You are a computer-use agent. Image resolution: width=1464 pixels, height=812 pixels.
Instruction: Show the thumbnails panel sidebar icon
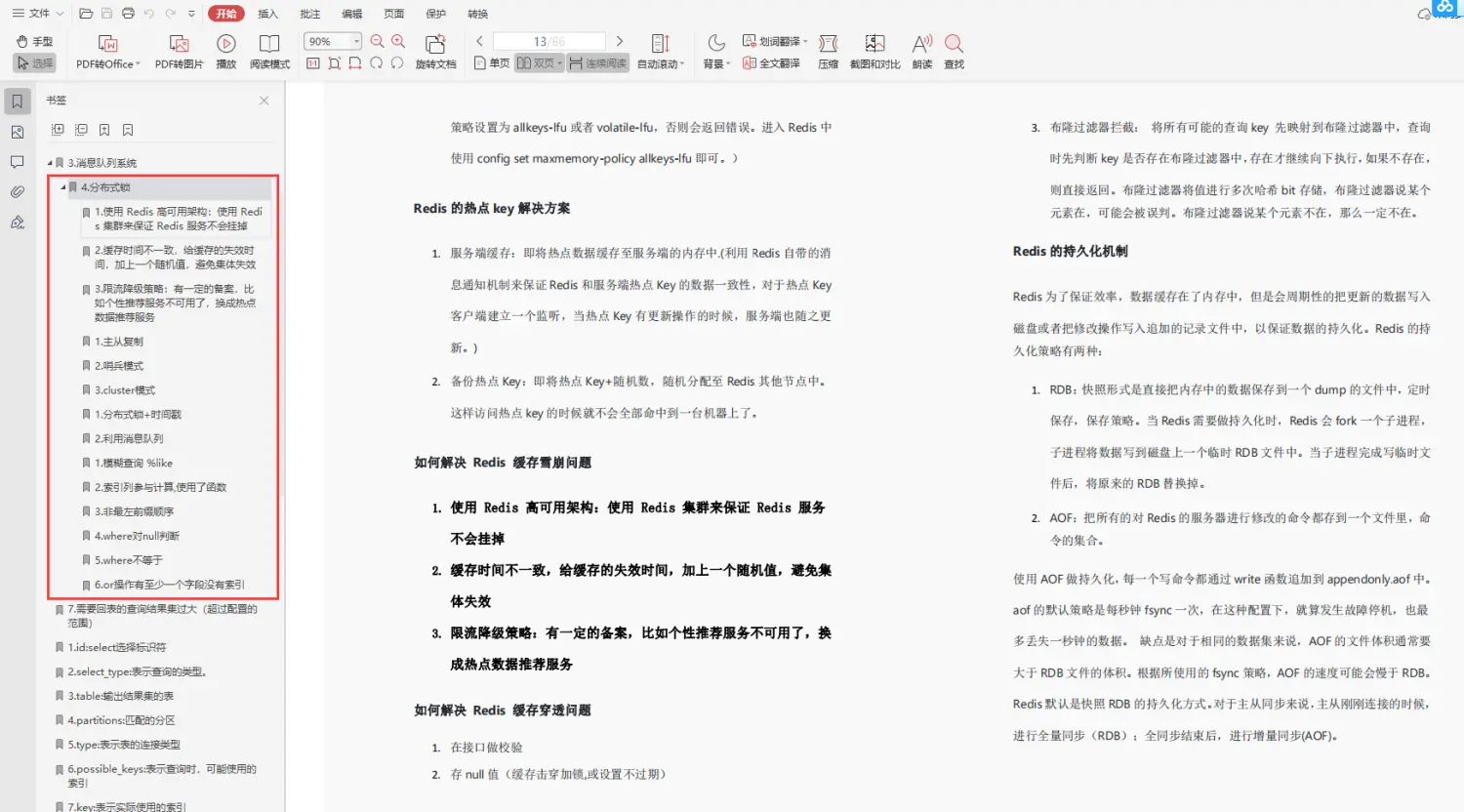[17, 132]
